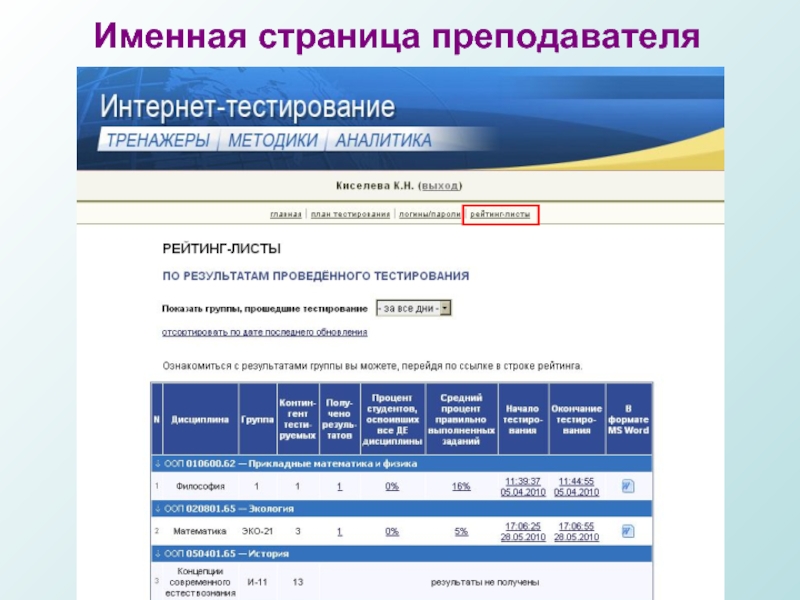Open 'рейтинг-листы' navigation link

click(500, 214)
